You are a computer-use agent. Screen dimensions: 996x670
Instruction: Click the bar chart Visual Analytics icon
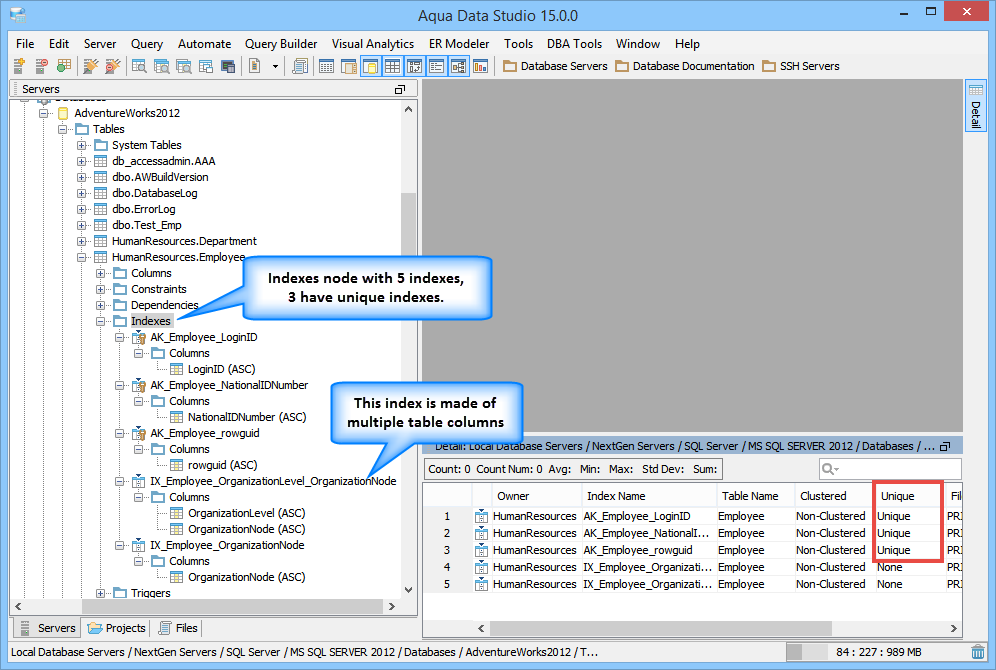pyautogui.click(x=481, y=66)
